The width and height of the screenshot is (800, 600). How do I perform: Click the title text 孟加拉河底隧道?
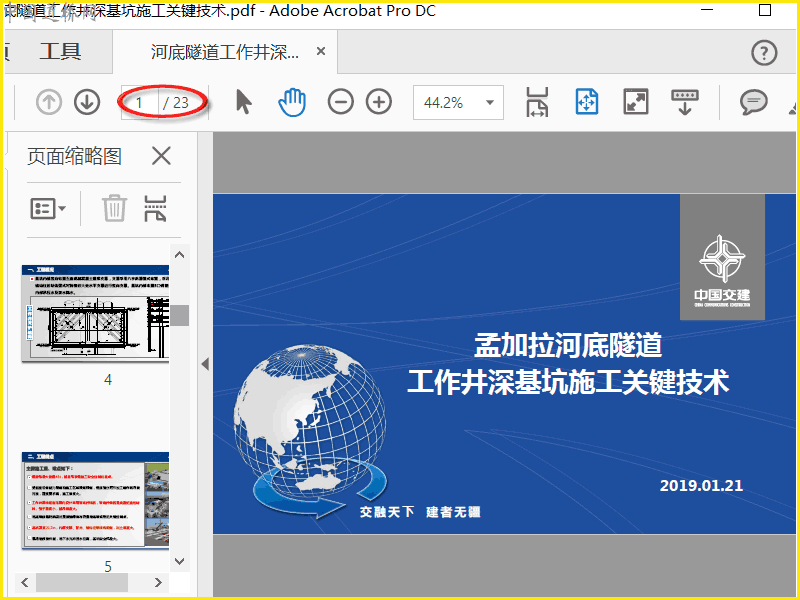pyautogui.click(x=568, y=345)
